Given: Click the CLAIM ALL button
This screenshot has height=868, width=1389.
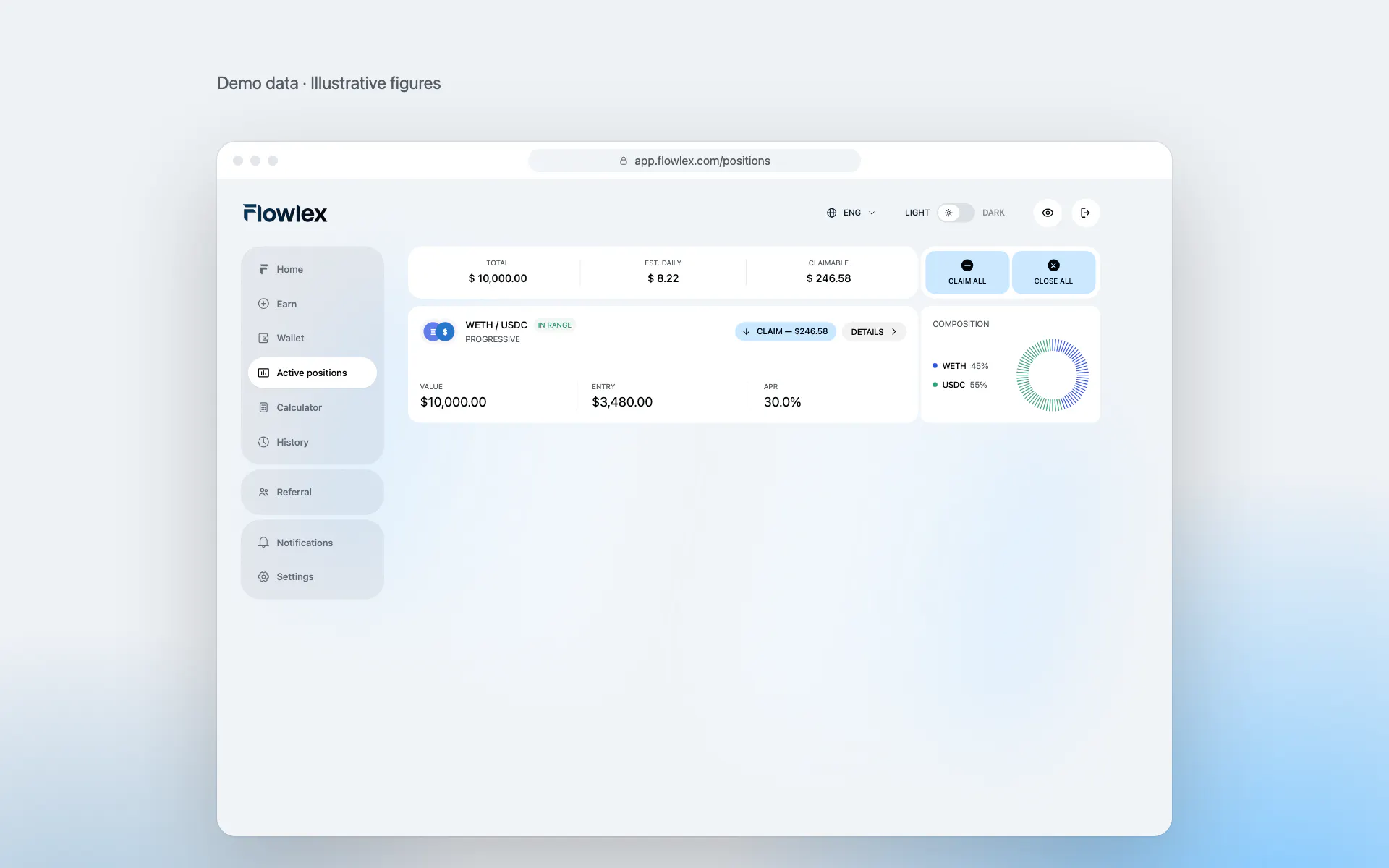Looking at the screenshot, I should coord(967,272).
